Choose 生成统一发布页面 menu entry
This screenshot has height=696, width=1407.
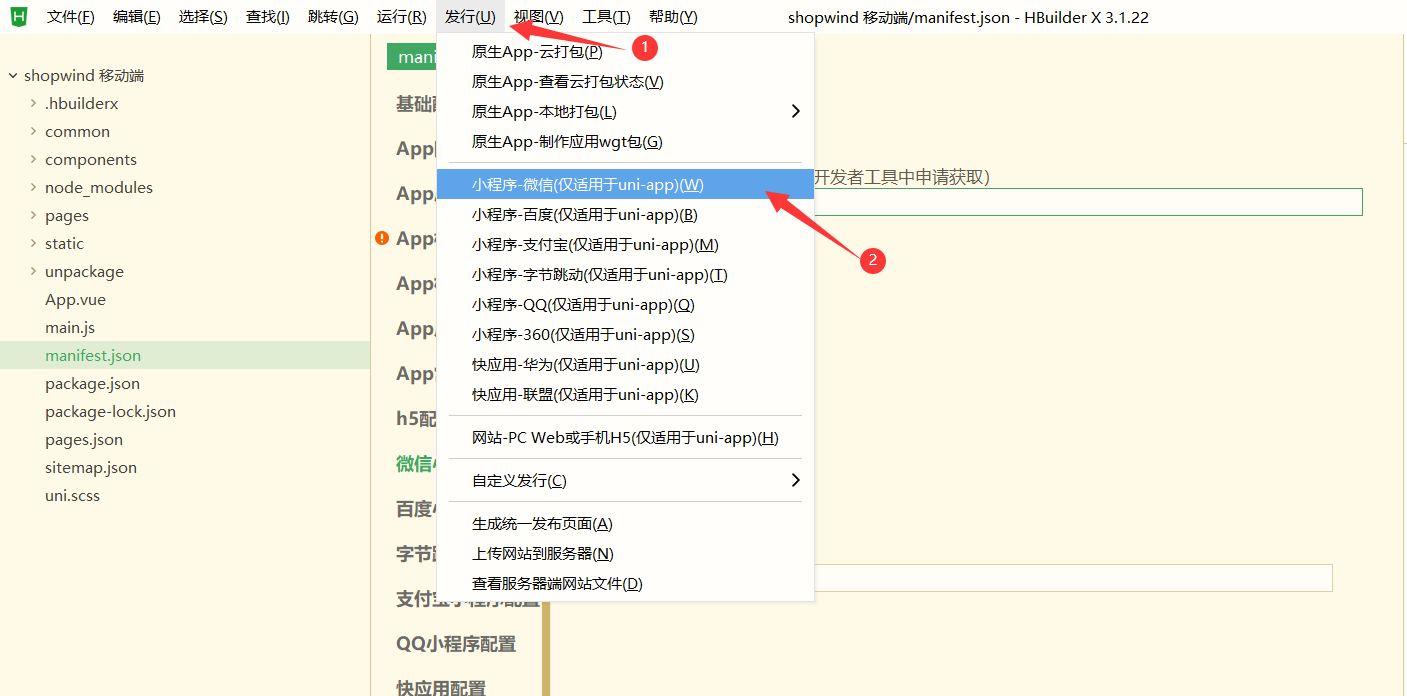pyautogui.click(x=626, y=523)
